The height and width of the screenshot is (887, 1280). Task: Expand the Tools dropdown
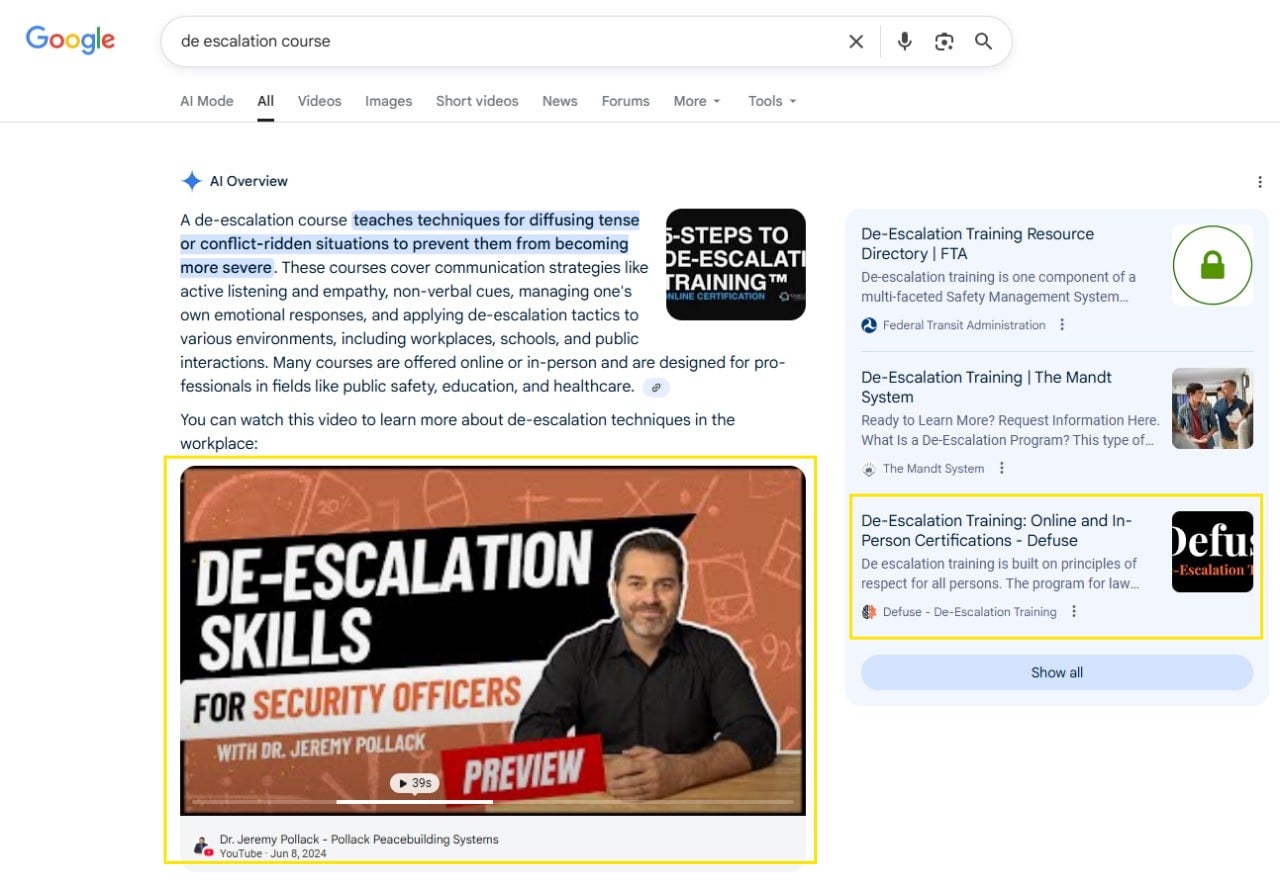coord(772,101)
